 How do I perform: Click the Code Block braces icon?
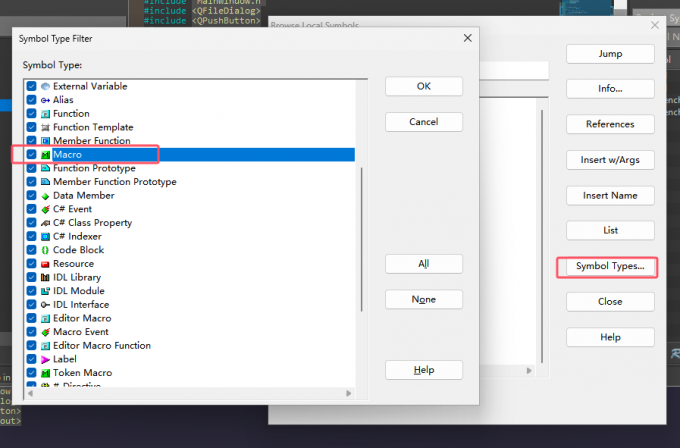45,250
